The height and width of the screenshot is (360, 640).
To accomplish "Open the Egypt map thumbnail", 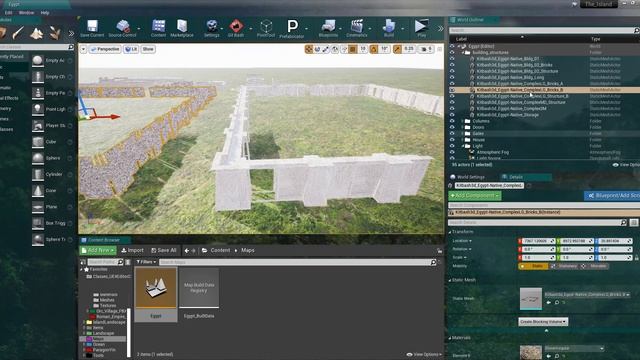I will click(x=156, y=288).
